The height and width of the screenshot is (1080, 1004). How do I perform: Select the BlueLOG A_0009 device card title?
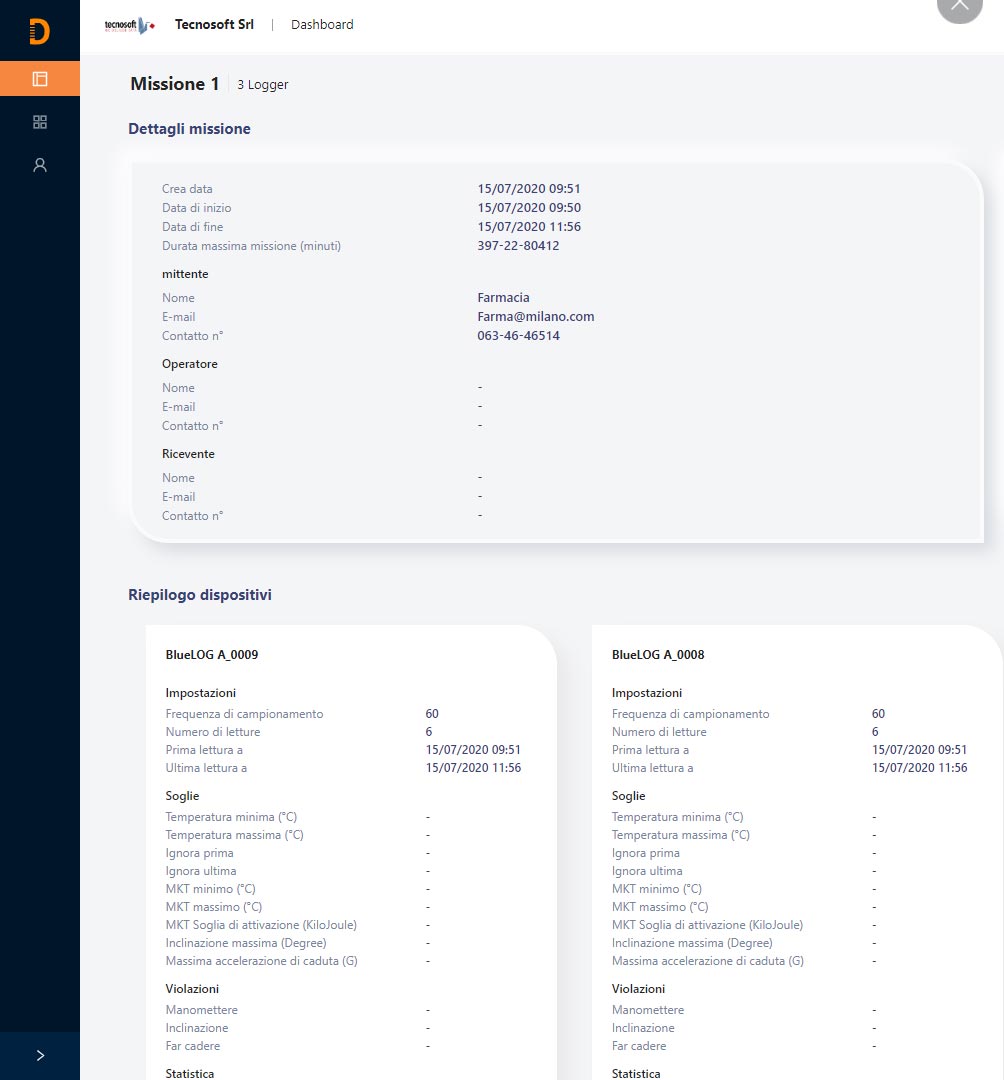212,655
